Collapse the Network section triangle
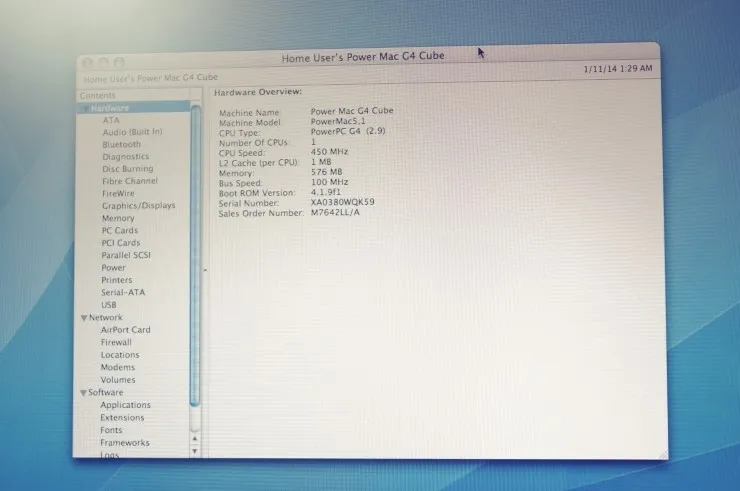Image resolution: width=740 pixels, height=491 pixels. (x=84, y=318)
